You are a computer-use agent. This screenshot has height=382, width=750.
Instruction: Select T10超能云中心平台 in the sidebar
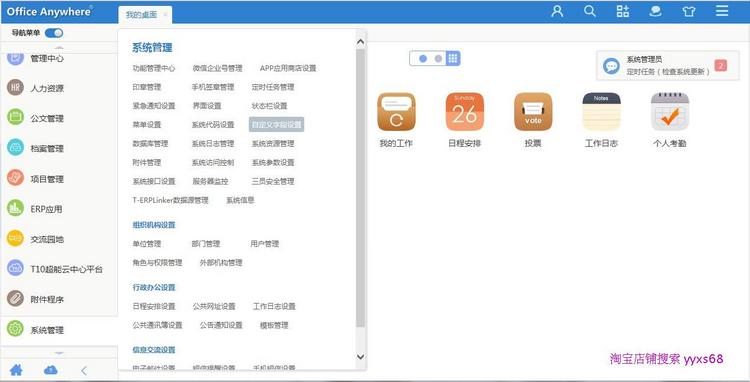66,269
